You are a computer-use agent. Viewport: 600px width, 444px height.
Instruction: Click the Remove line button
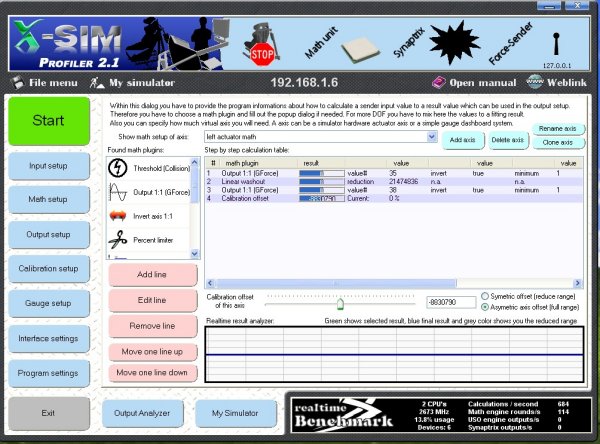tap(152, 326)
